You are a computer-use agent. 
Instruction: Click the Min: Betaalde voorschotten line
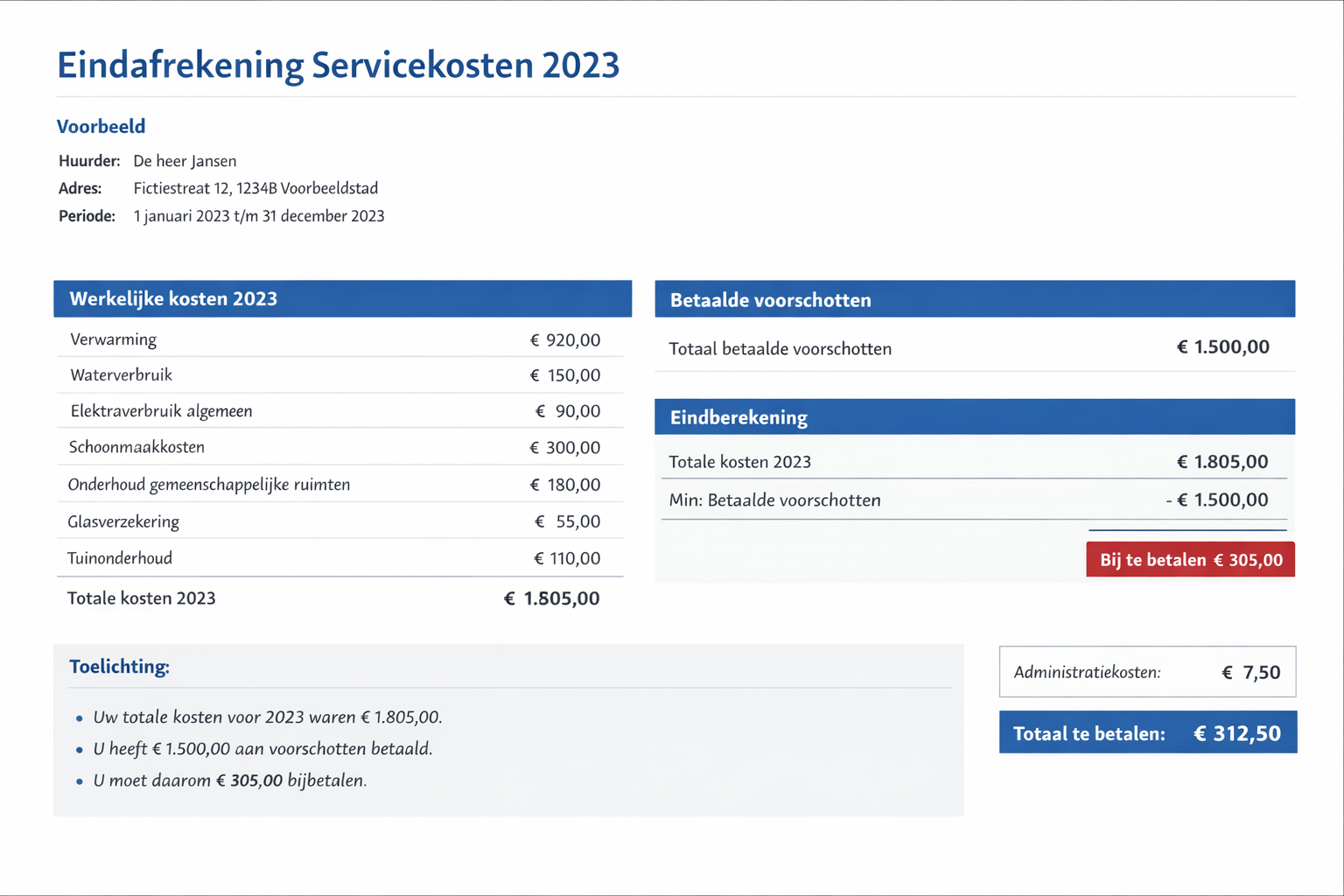coord(974,500)
